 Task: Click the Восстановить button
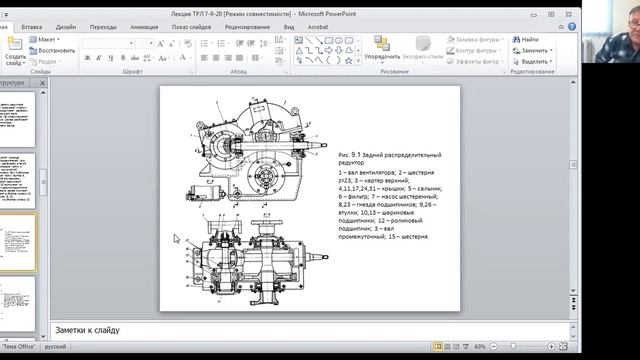52,51
